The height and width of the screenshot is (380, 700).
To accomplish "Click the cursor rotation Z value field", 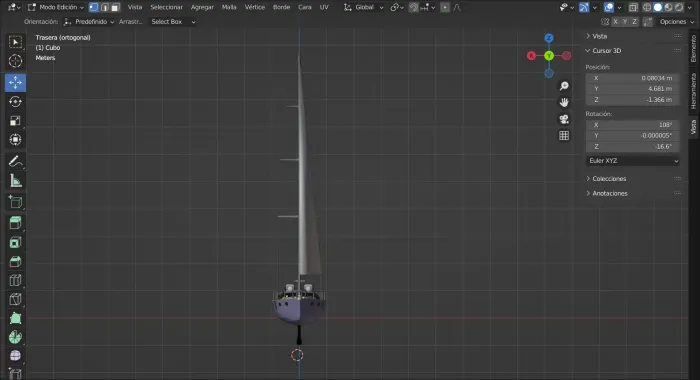I will pos(633,146).
